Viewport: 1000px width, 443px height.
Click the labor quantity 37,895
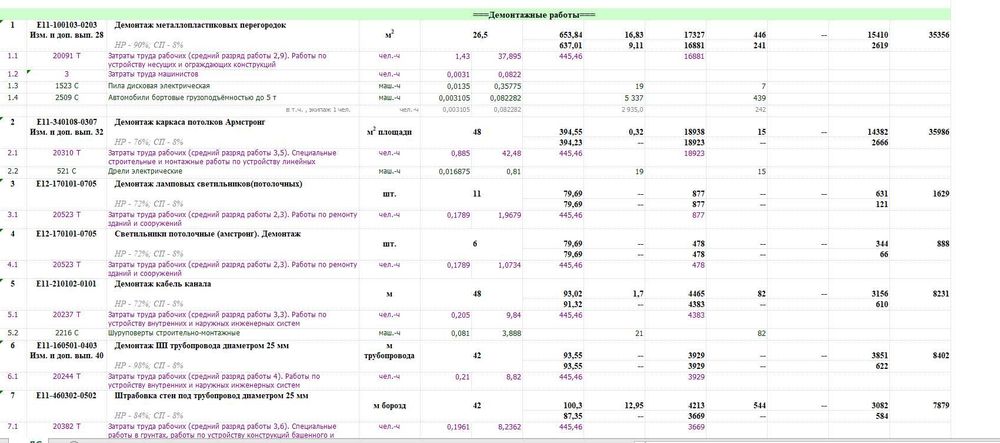[510, 56]
